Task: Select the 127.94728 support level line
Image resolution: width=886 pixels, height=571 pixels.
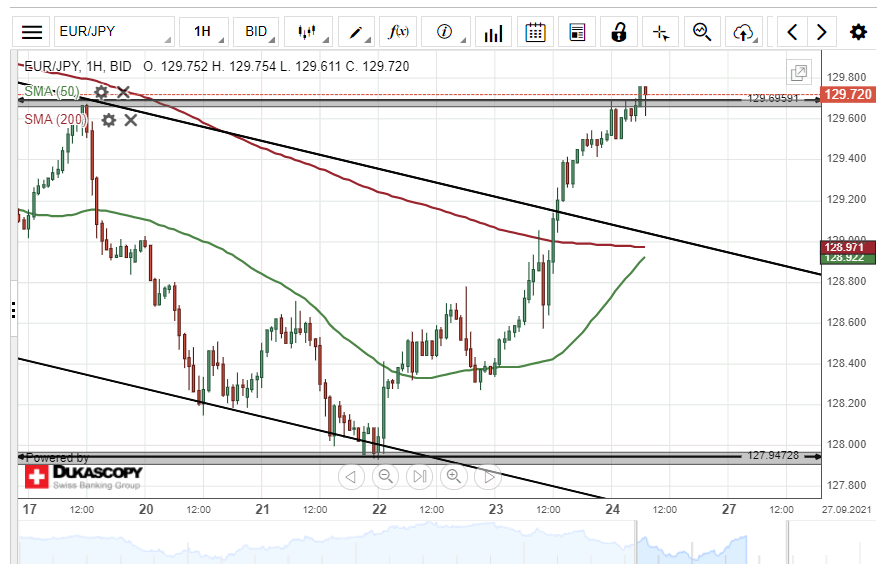Action: coord(419,457)
